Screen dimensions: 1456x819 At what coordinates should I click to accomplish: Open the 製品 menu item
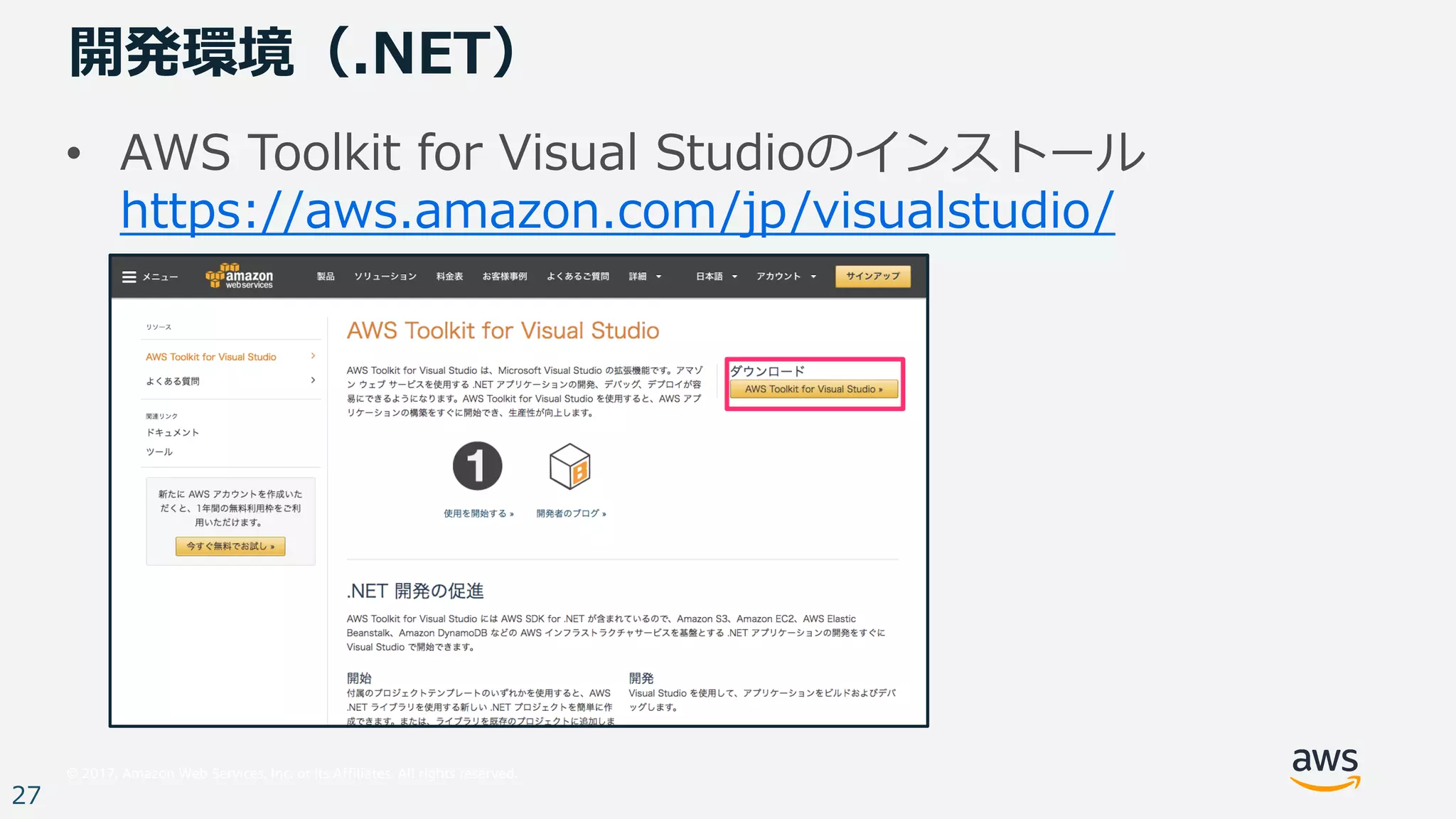click(x=326, y=277)
